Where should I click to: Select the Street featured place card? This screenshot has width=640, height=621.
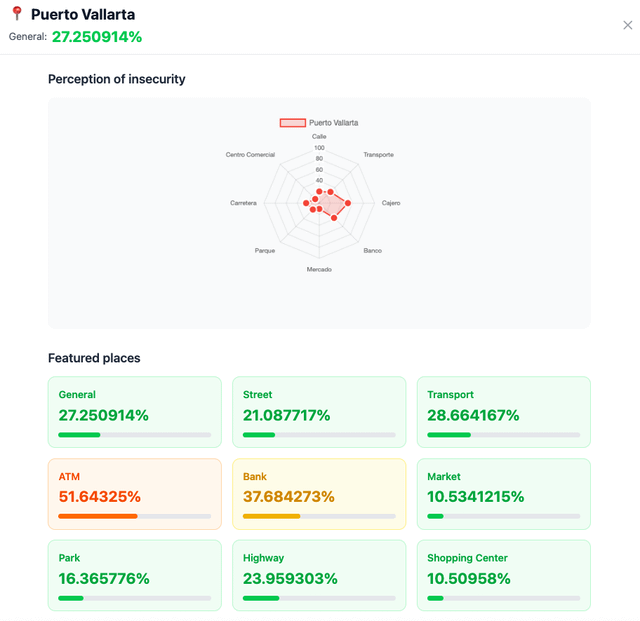click(319, 412)
